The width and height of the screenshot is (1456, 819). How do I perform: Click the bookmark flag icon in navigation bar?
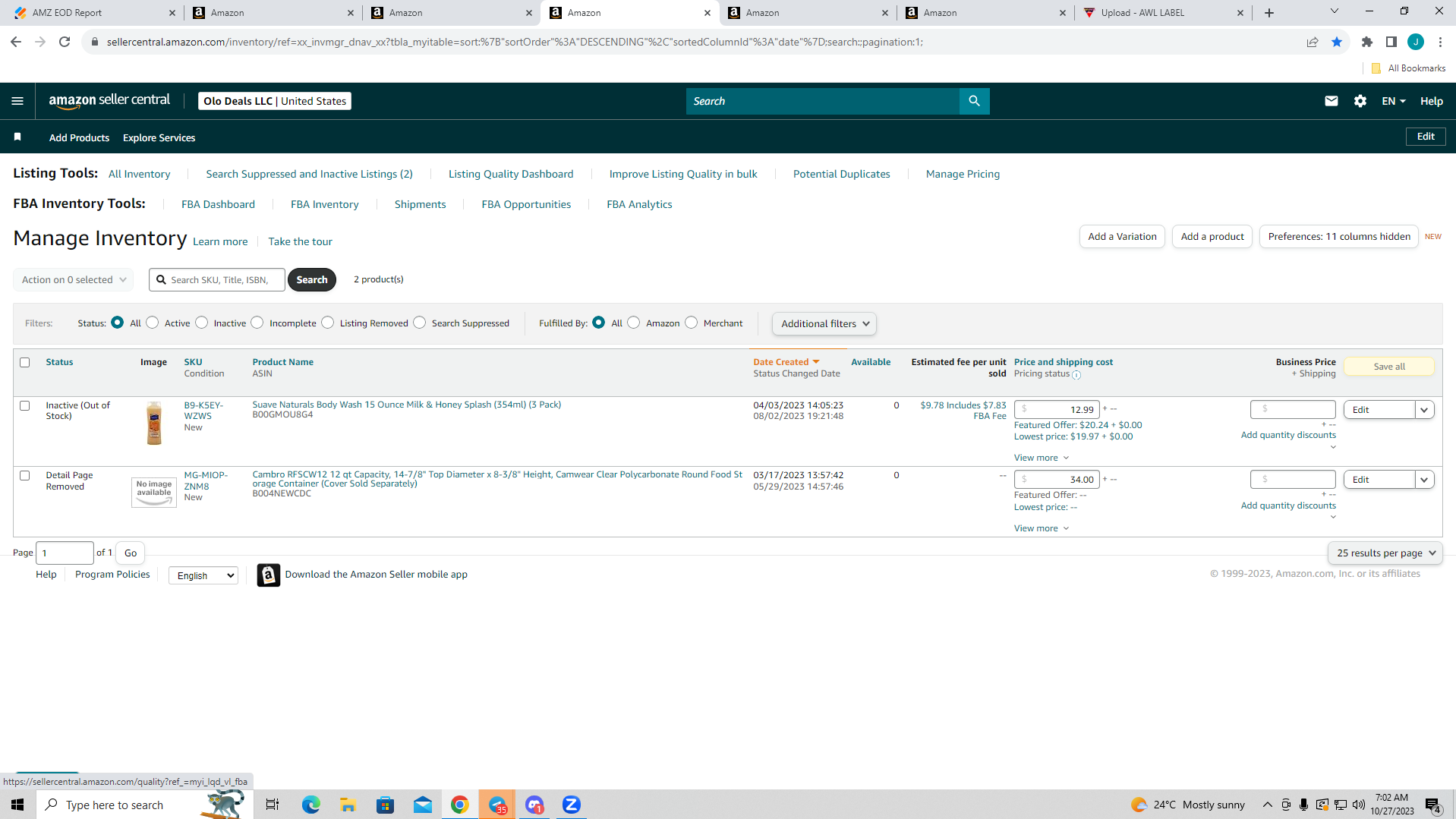[17, 137]
